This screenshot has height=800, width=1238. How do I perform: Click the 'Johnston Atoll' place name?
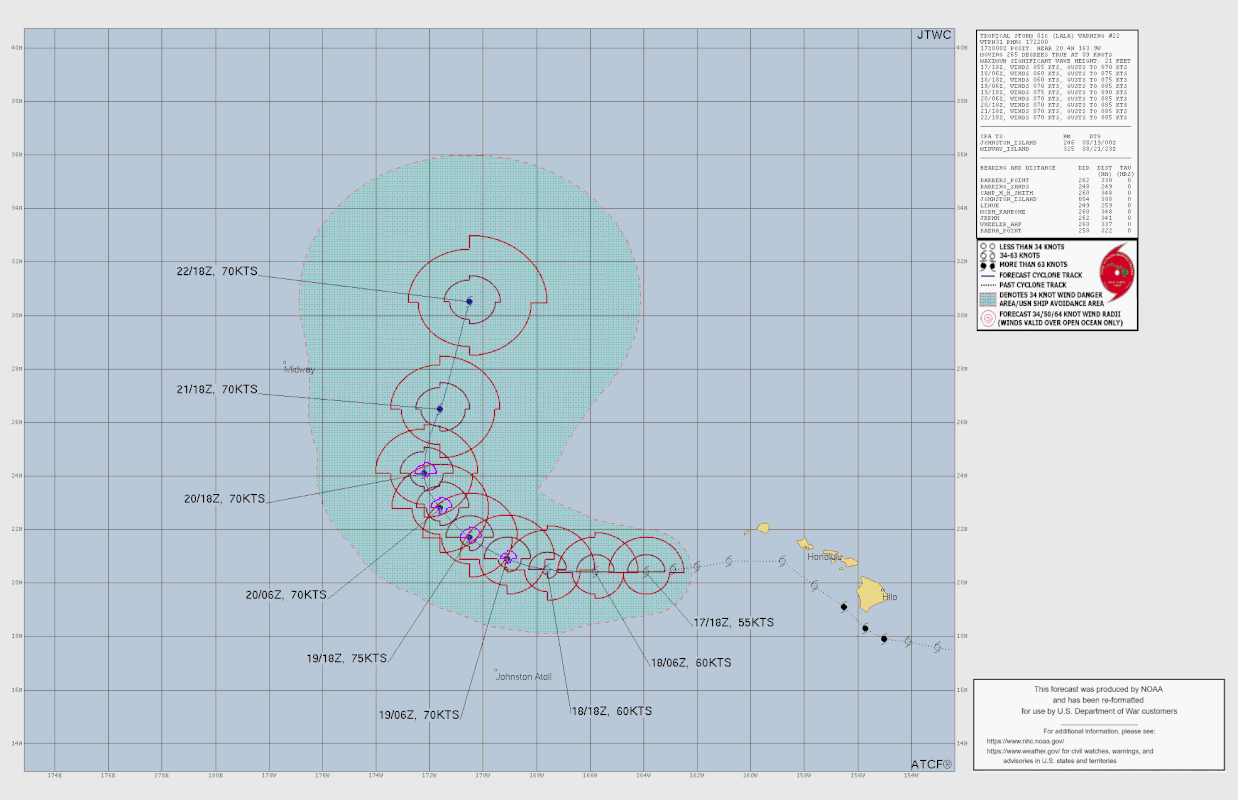(525, 677)
